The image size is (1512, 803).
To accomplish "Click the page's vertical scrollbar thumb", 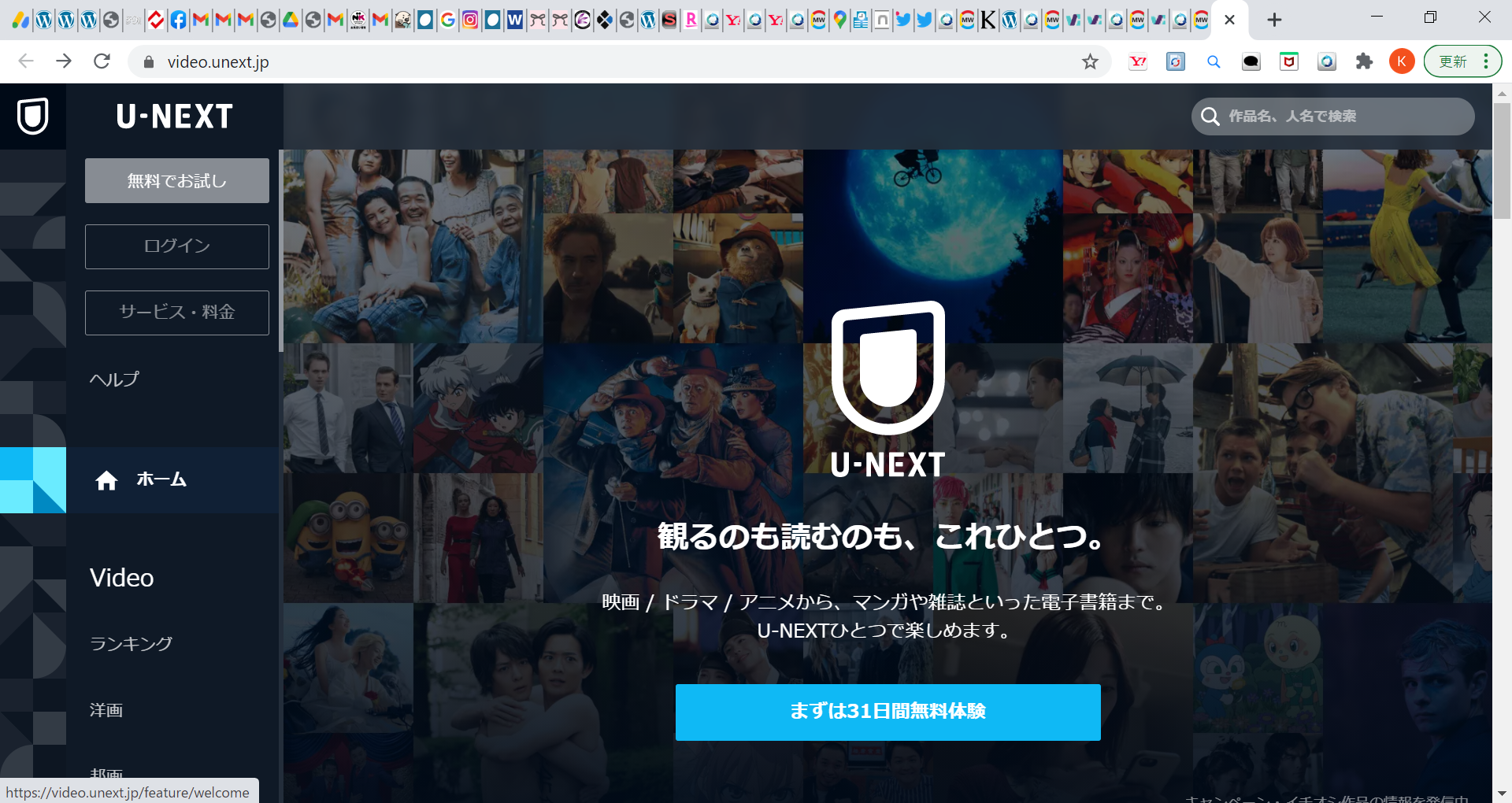I will click(x=1502, y=161).
